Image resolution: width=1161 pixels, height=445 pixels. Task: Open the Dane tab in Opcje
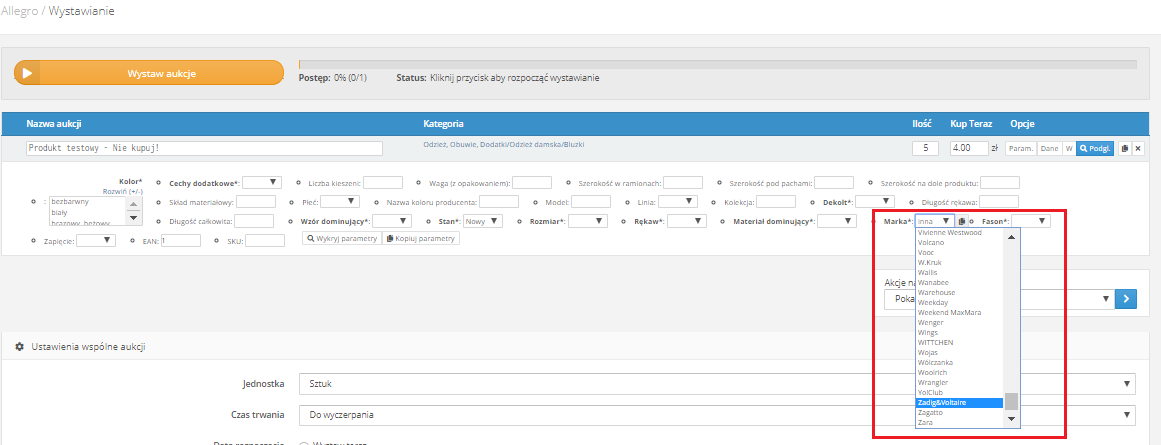click(x=1049, y=148)
